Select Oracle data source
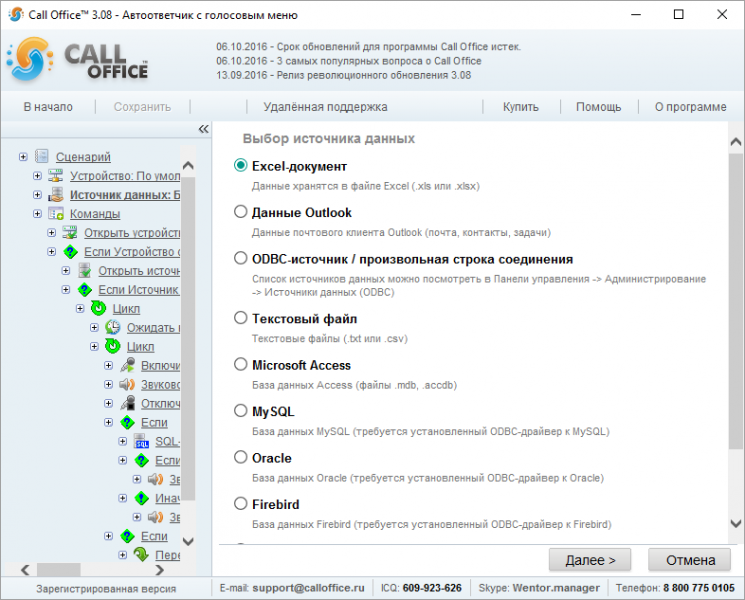The width and height of the screenshot is (745, 600). tap(240, 457)
